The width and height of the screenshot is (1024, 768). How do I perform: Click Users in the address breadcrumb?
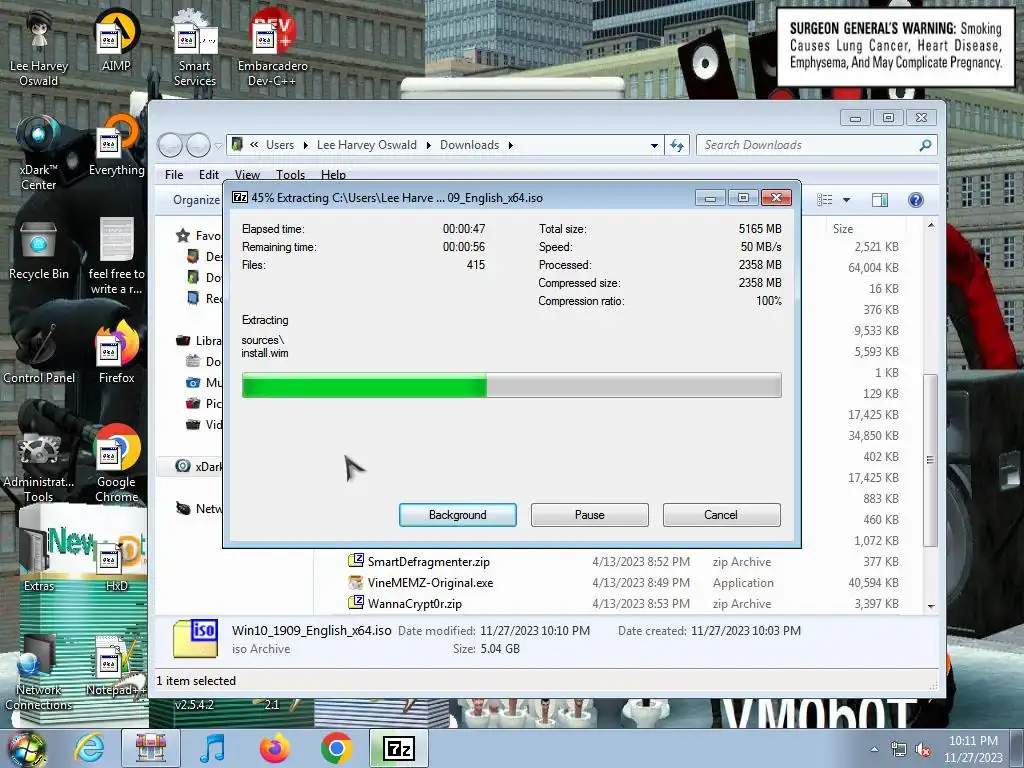tap(280, 145)
